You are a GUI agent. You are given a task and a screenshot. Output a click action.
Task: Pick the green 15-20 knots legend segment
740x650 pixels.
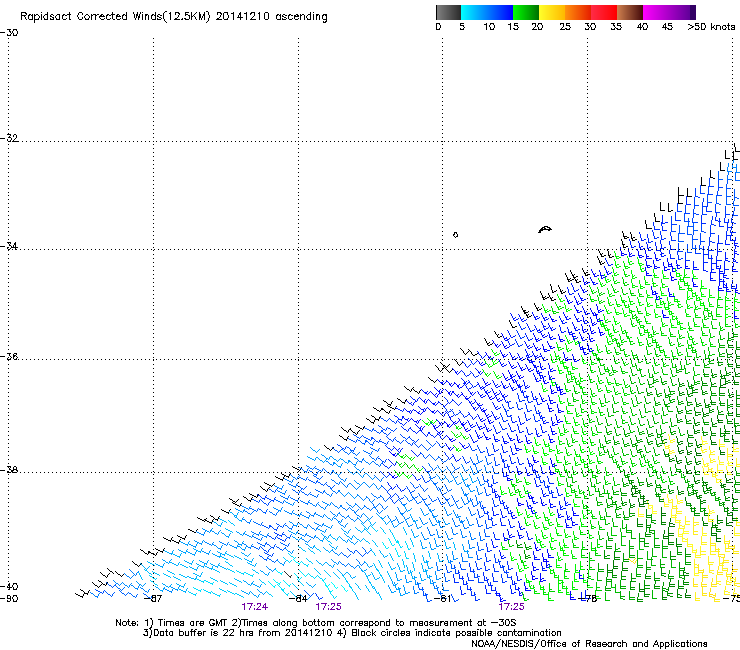click(526, 12)
